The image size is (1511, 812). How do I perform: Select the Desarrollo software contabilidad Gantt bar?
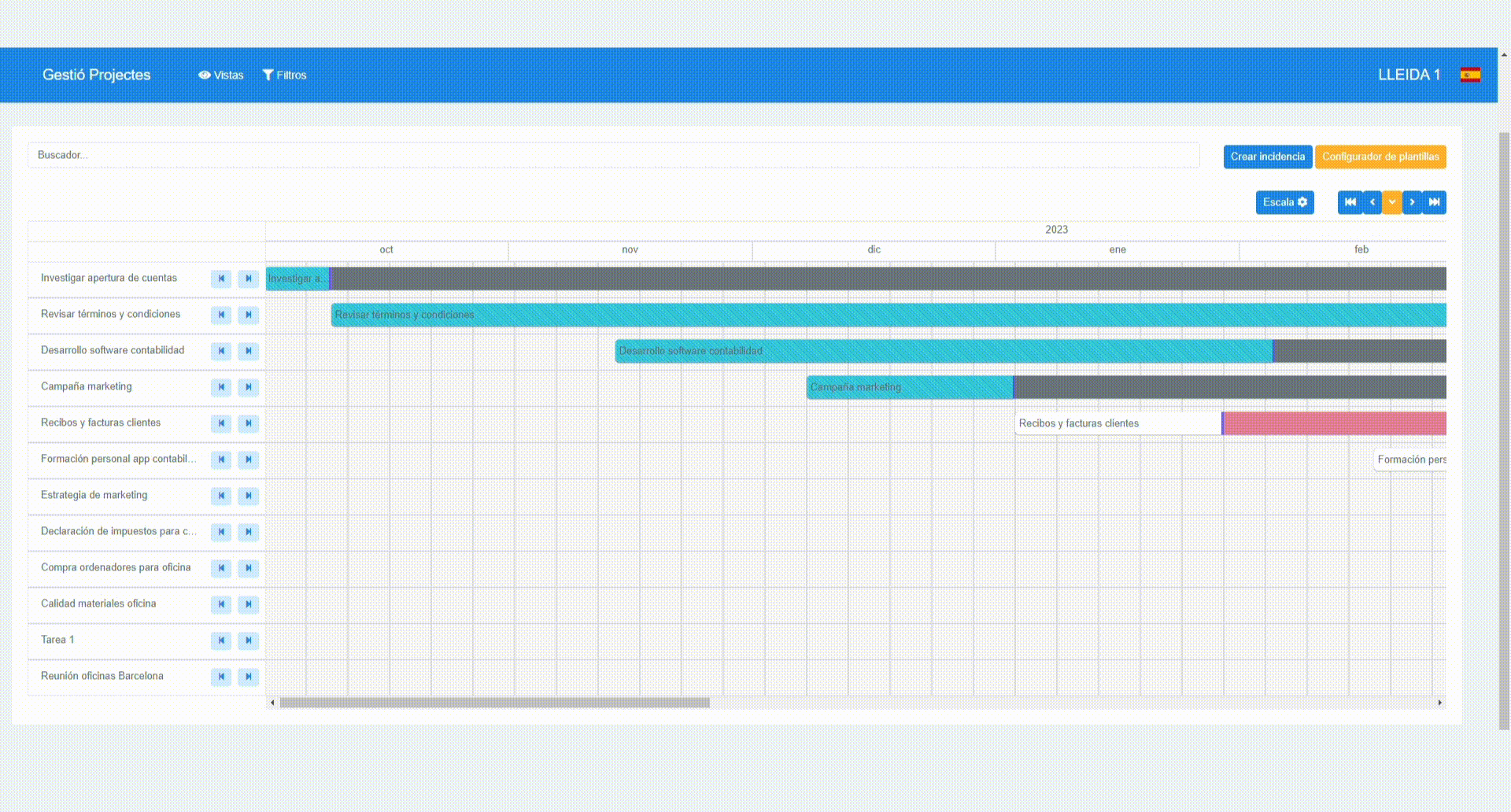click(943, 351)
